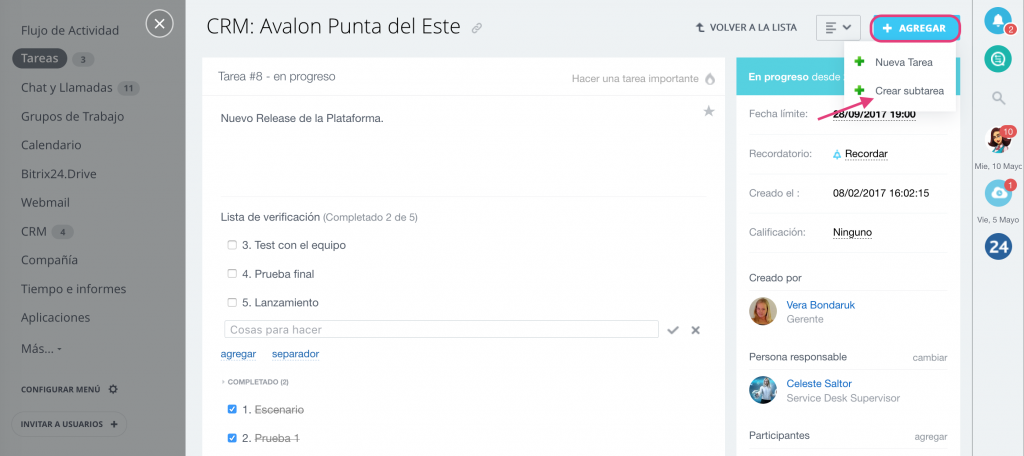Click the search magnifier icon
1024x456 pixels.
point(998,98)
